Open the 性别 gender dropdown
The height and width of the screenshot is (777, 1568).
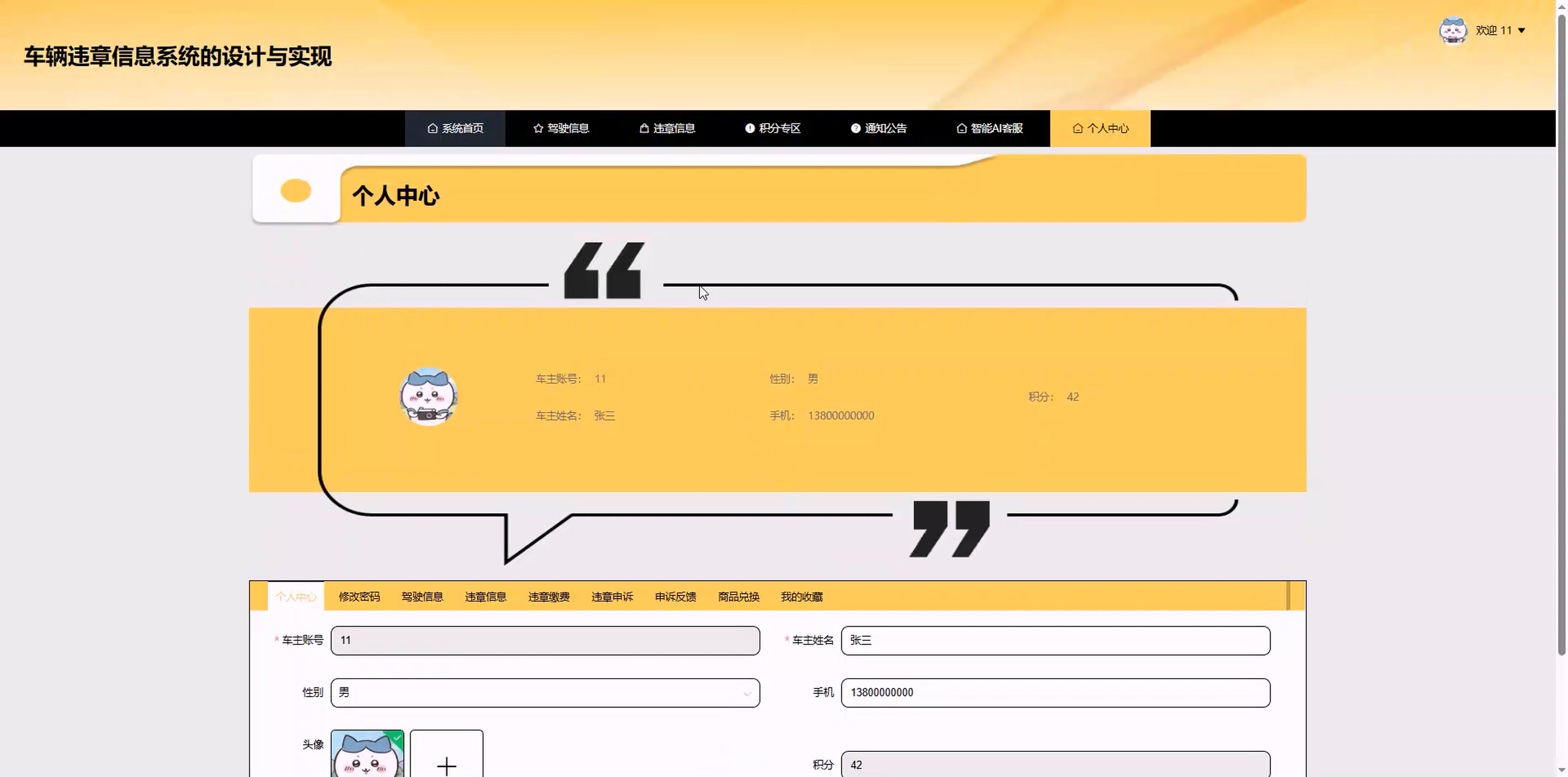point(544,692)
